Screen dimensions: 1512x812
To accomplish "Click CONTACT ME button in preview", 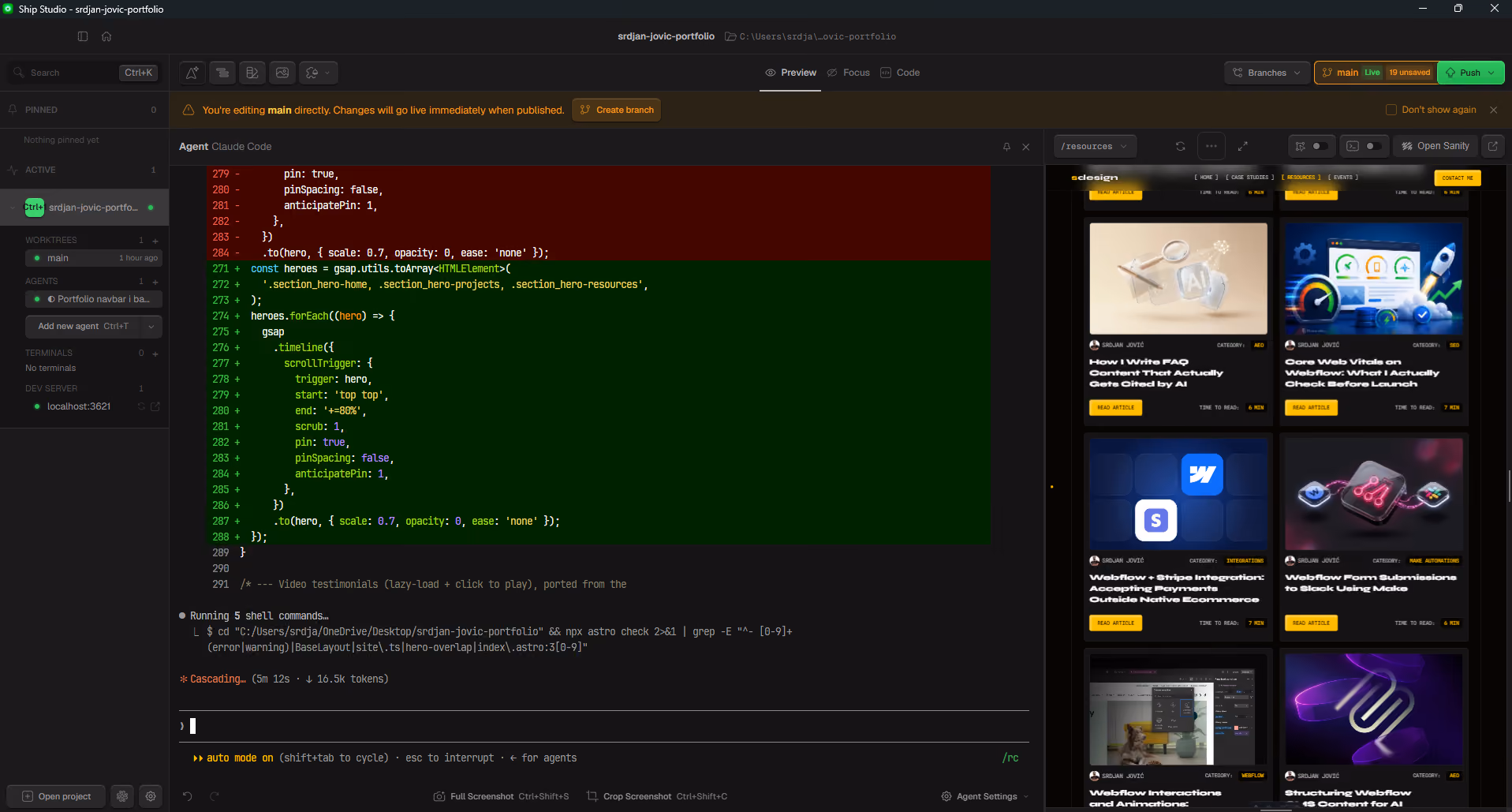I will [x=1458, y=178].
